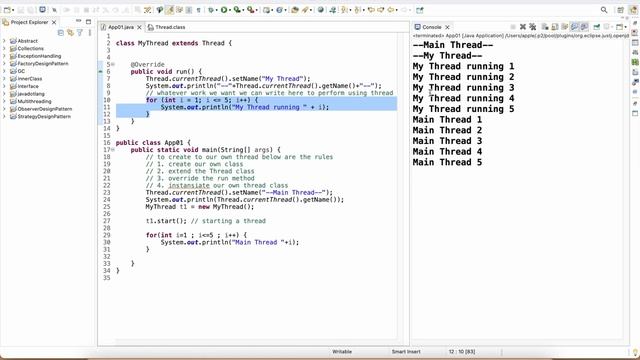Collapse the run method fold at line 5
Viewport: 640px width, 360px height.
113,64
